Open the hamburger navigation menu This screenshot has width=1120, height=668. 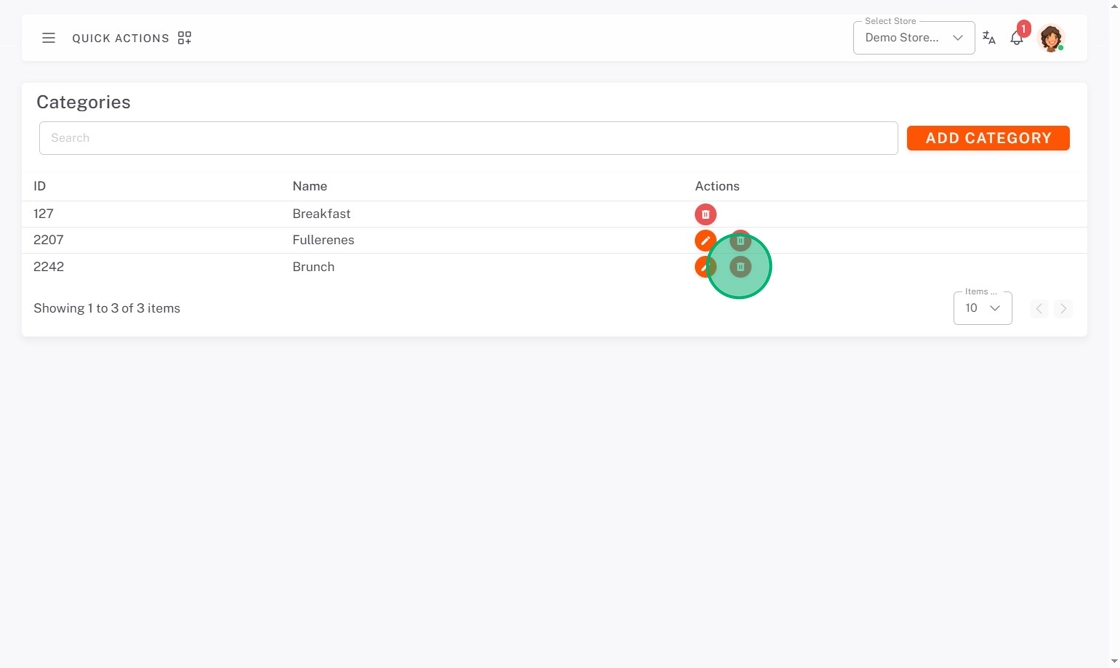tap(49, 38)
